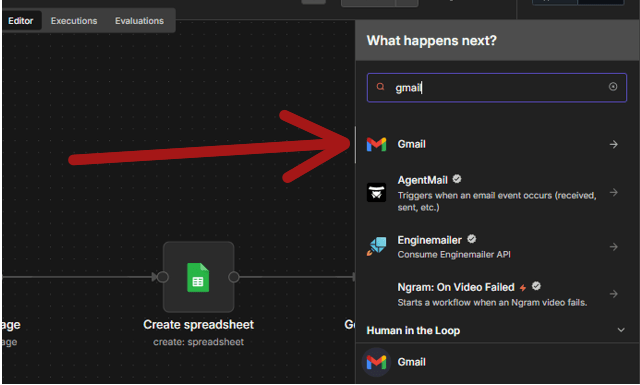Click the Ngram trigger lightning bolt icon

[x=523, y=288]
